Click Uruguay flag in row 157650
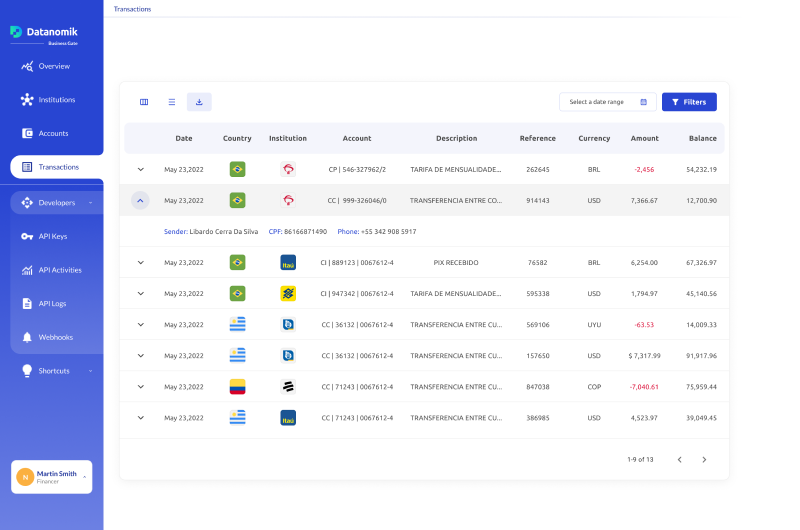Image resolution: width=800 pixels, height=530 pixels. coord(237,356)
